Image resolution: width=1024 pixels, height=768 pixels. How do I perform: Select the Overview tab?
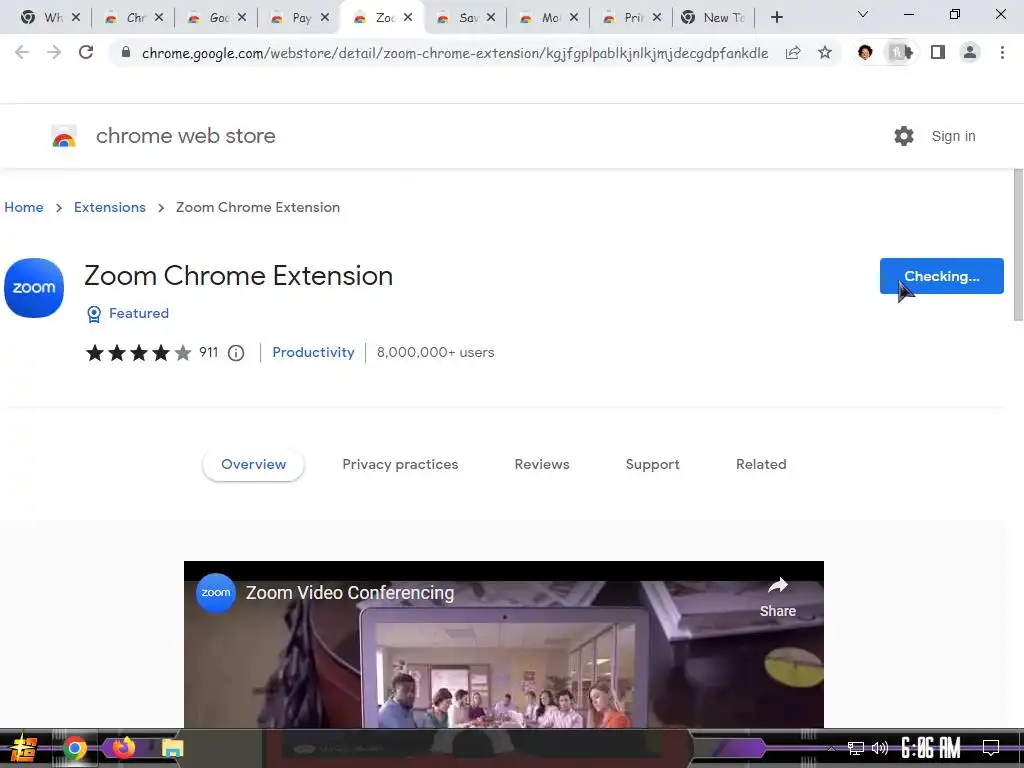click(x=253, y=464)
